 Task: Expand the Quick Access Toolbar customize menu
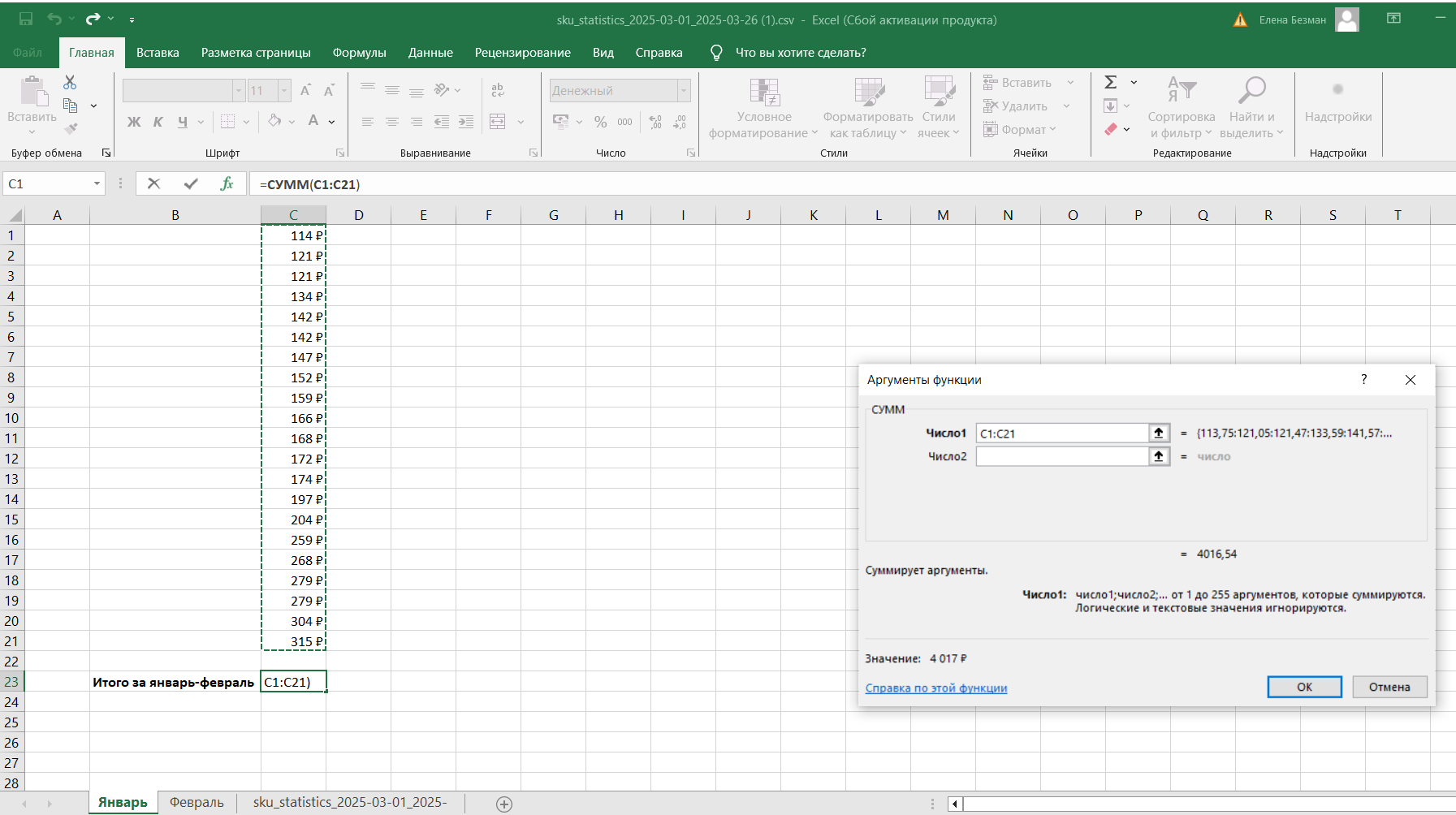[x=132, y=19]
